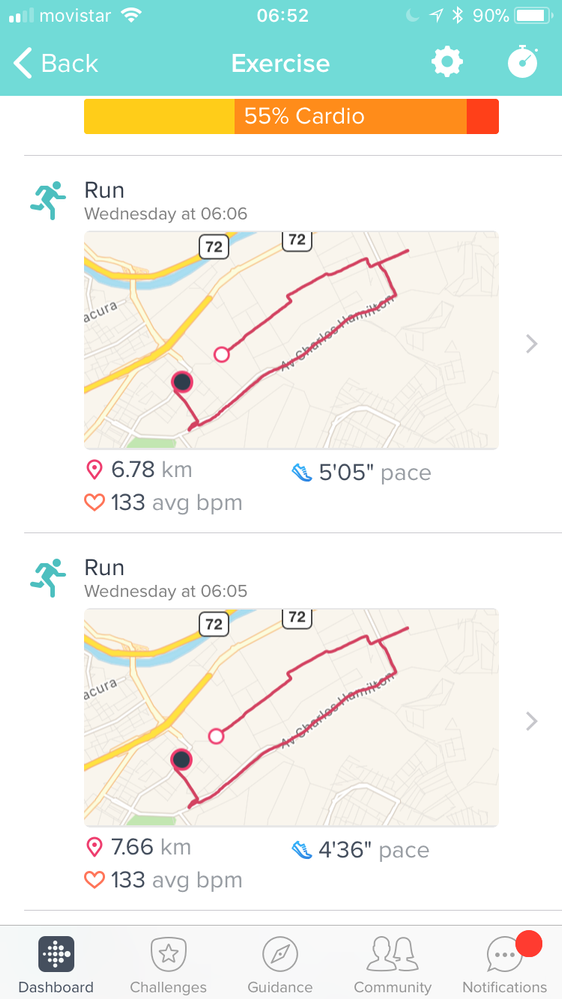Open settings gear icon in header
Image resolution: width=562 pixels, height=999 pixels.
point(447,62)
